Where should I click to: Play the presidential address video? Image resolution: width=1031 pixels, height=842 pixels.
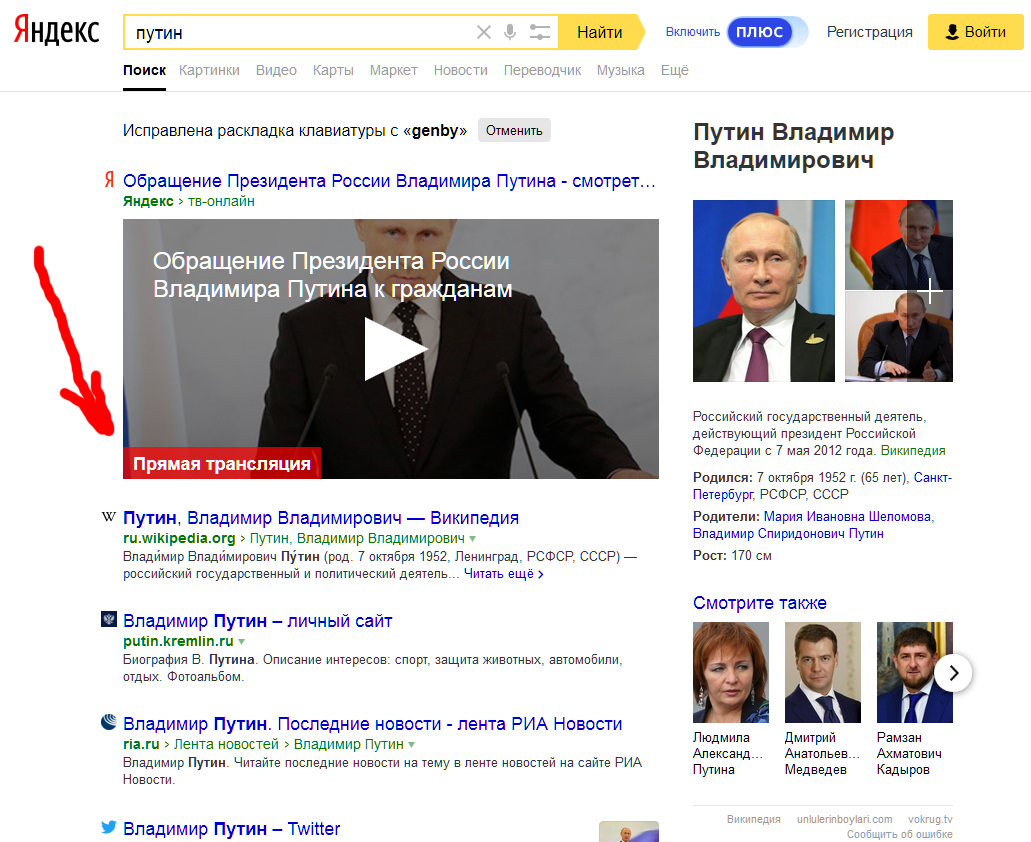[395, 349]
